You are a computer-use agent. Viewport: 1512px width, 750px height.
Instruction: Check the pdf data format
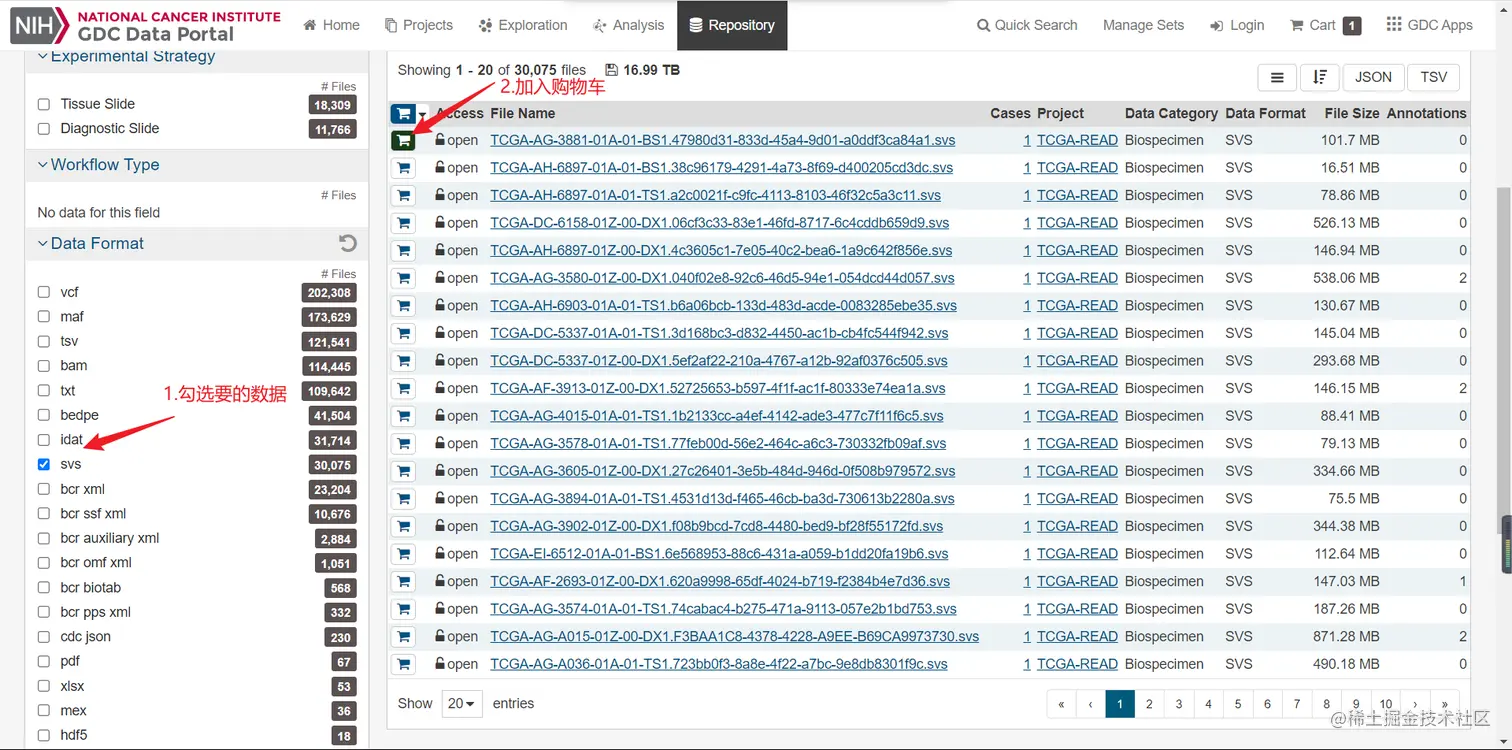[x=44, y=661]
